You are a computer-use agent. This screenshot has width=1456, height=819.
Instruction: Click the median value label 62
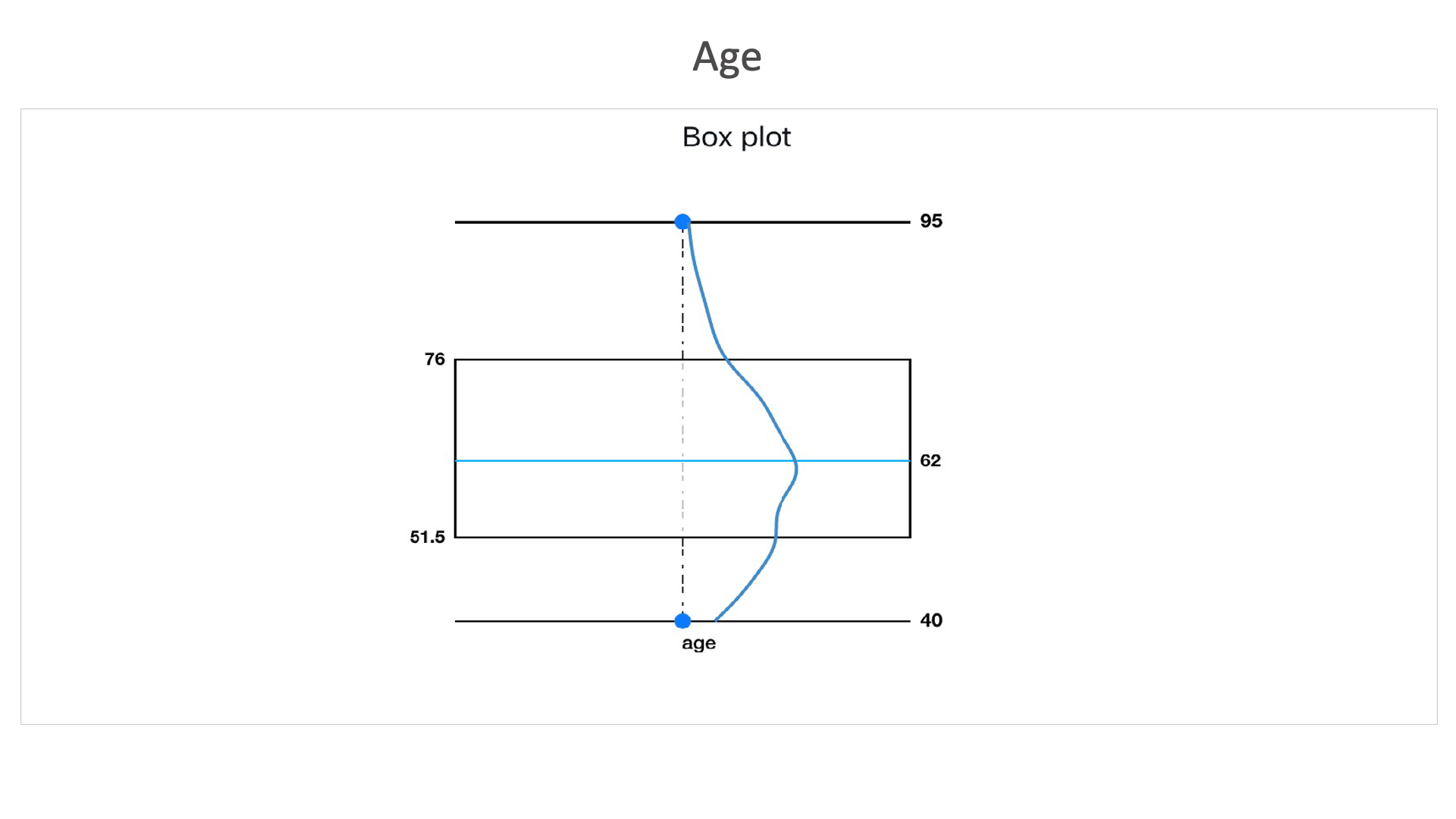(x=930, y=460)
